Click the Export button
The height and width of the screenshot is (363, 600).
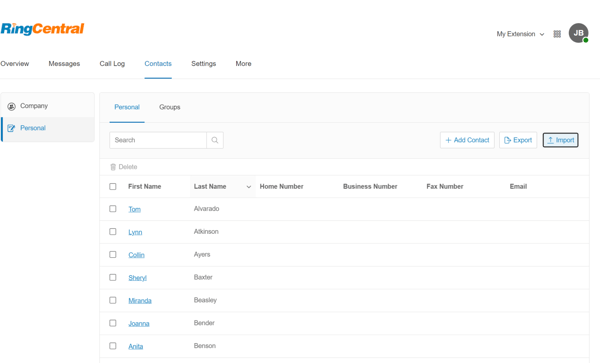[518, 140]
